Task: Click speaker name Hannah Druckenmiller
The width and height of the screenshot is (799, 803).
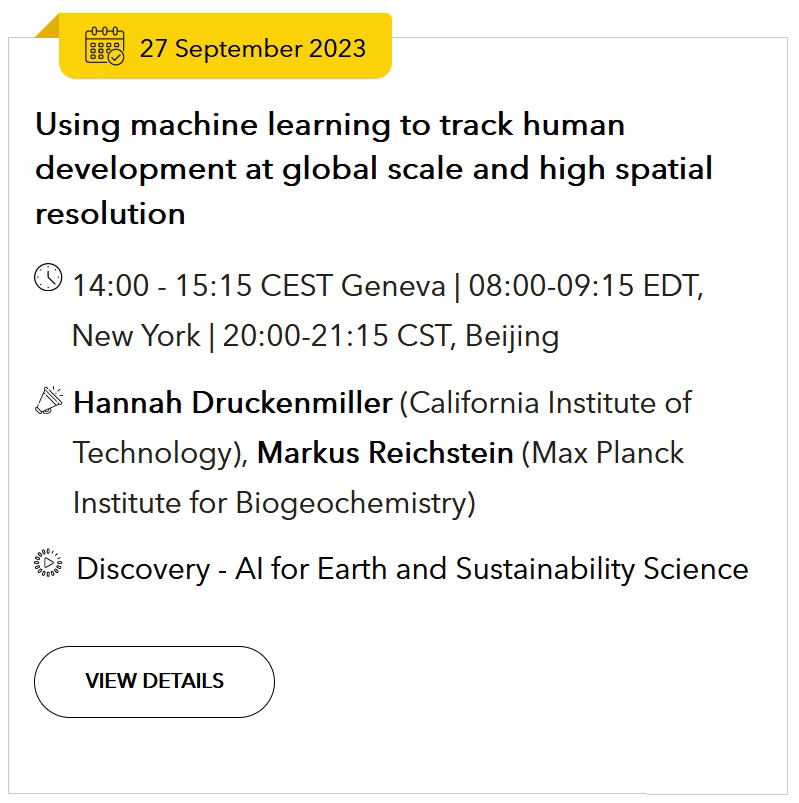Action: (x=233, y=403)
